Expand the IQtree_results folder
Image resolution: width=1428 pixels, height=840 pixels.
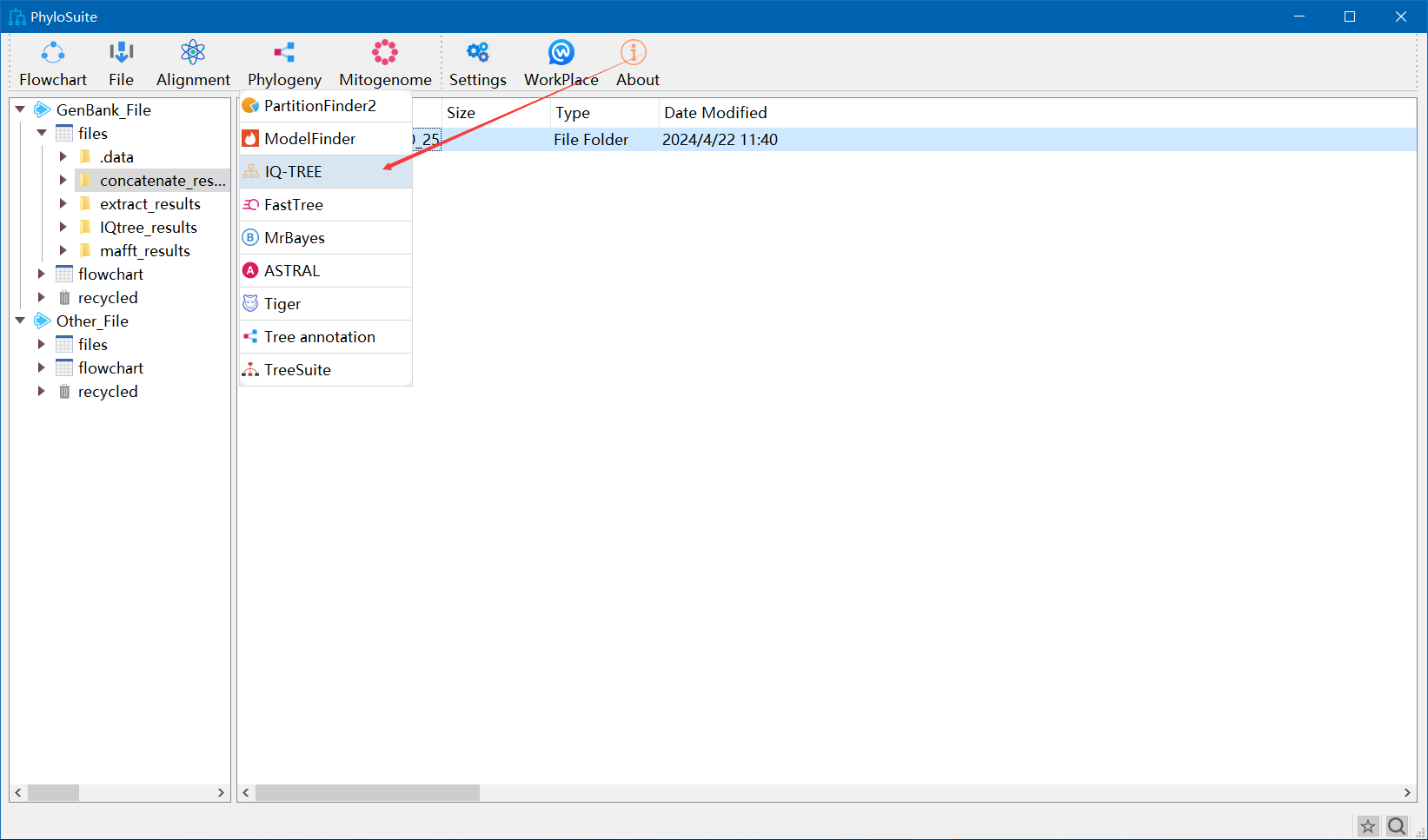coord(63,227)
